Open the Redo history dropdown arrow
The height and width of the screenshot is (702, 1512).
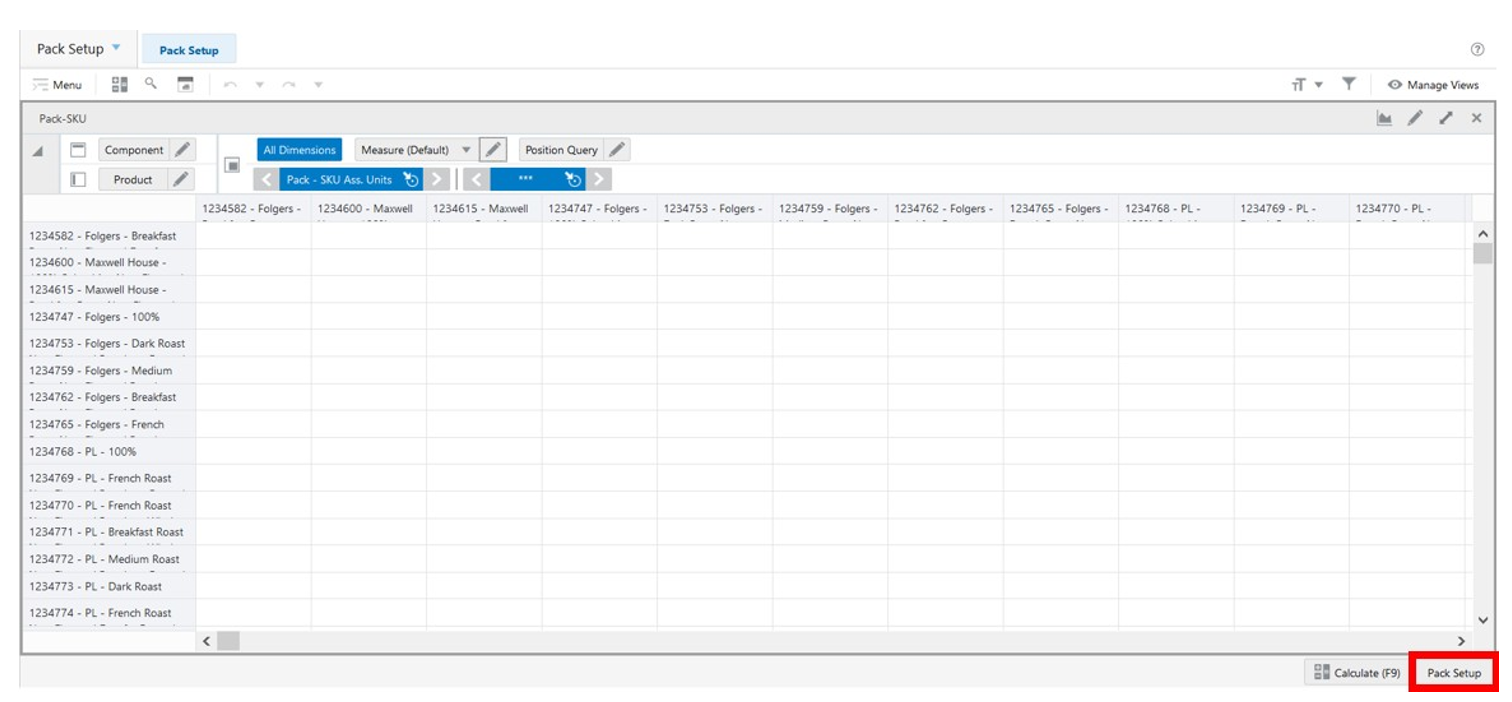(x=318, y=85)
